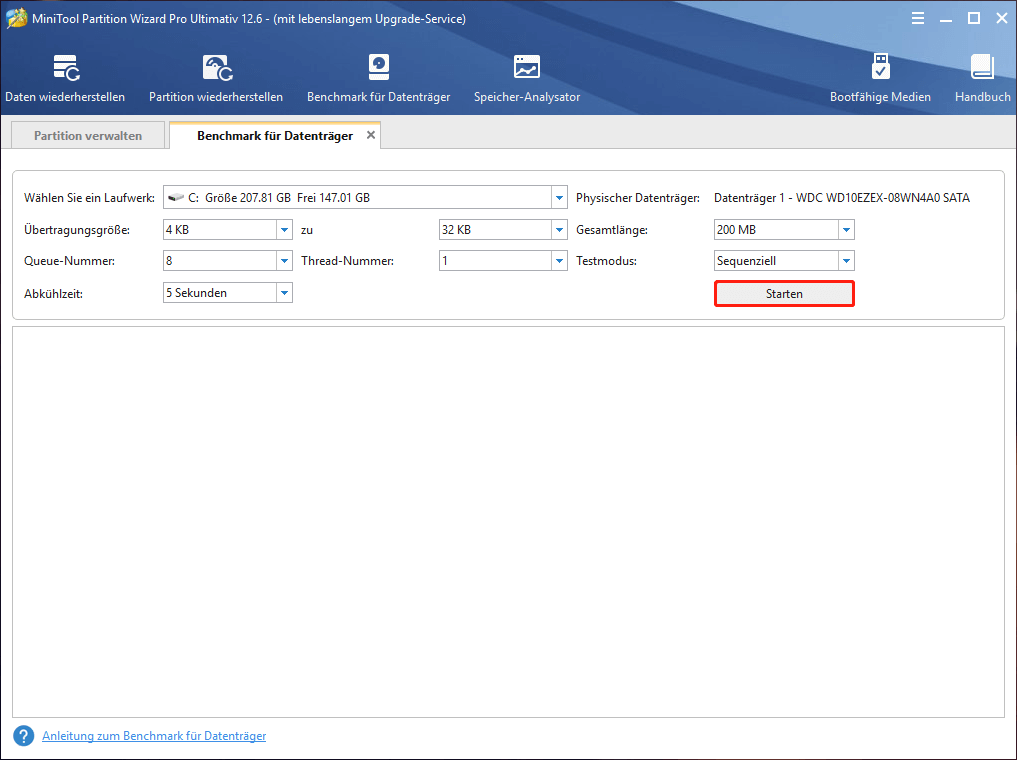
Task: Expand the Laufwerk selection dropdown
Action: click(x=559, y=198)
